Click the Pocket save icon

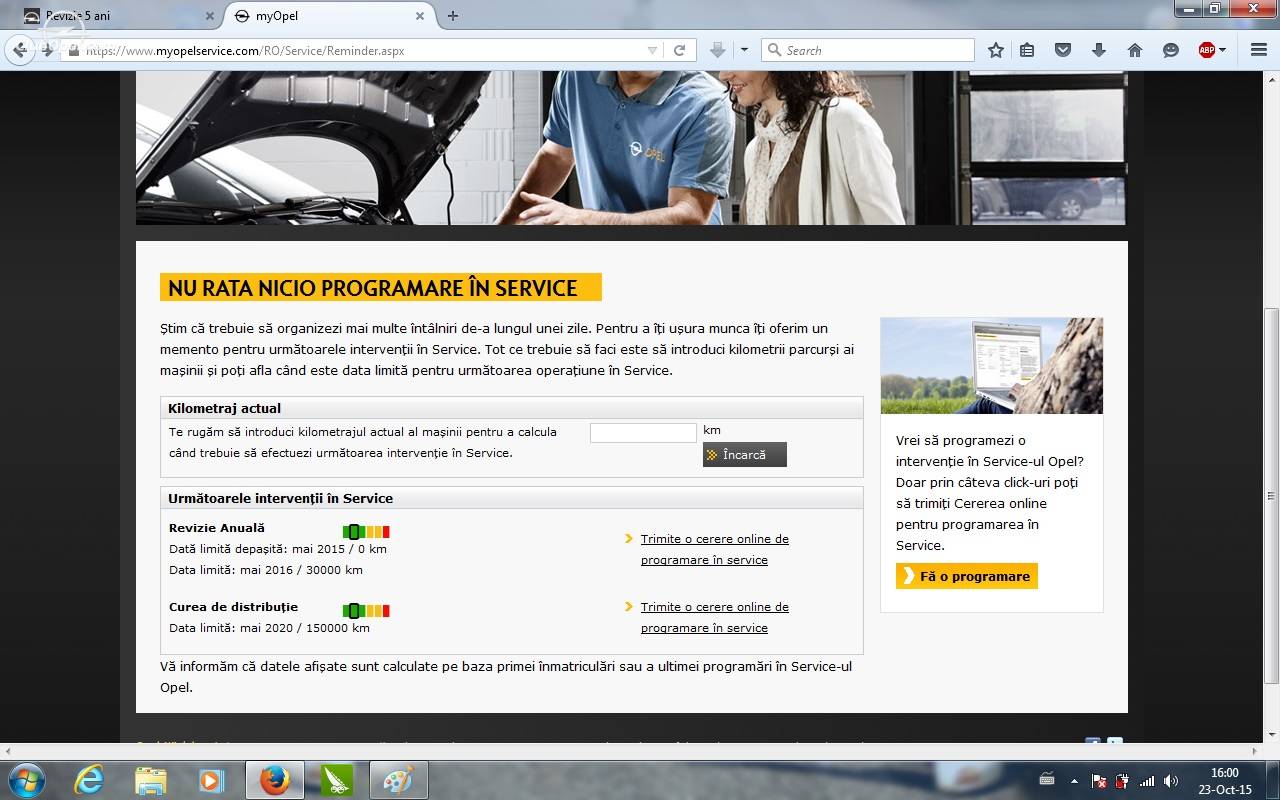click(x=1064, y=50)
